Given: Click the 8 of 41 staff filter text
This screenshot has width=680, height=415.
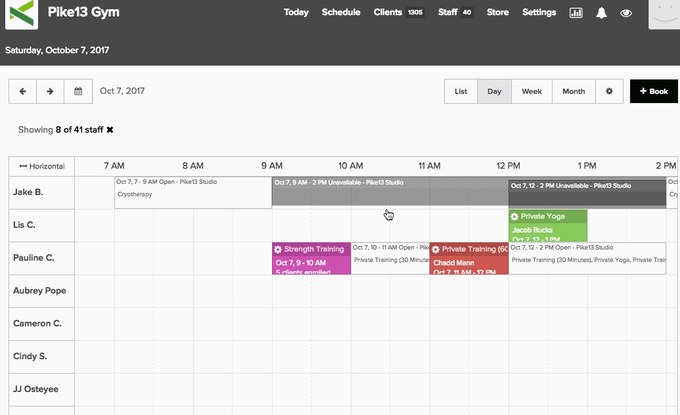Looking at the screenshot, I should coord(79,130).
